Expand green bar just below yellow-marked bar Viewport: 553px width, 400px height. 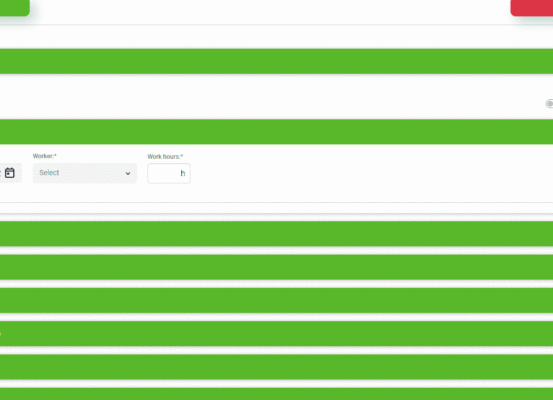tap(276, 367)
